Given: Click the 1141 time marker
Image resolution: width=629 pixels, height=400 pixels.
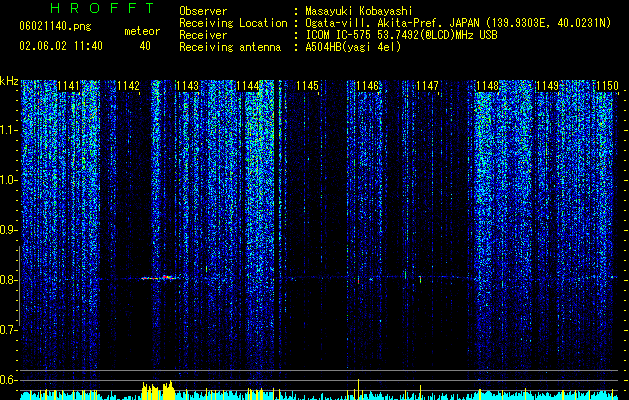Looking at the screenshot, I should click(x=68, y=86).
